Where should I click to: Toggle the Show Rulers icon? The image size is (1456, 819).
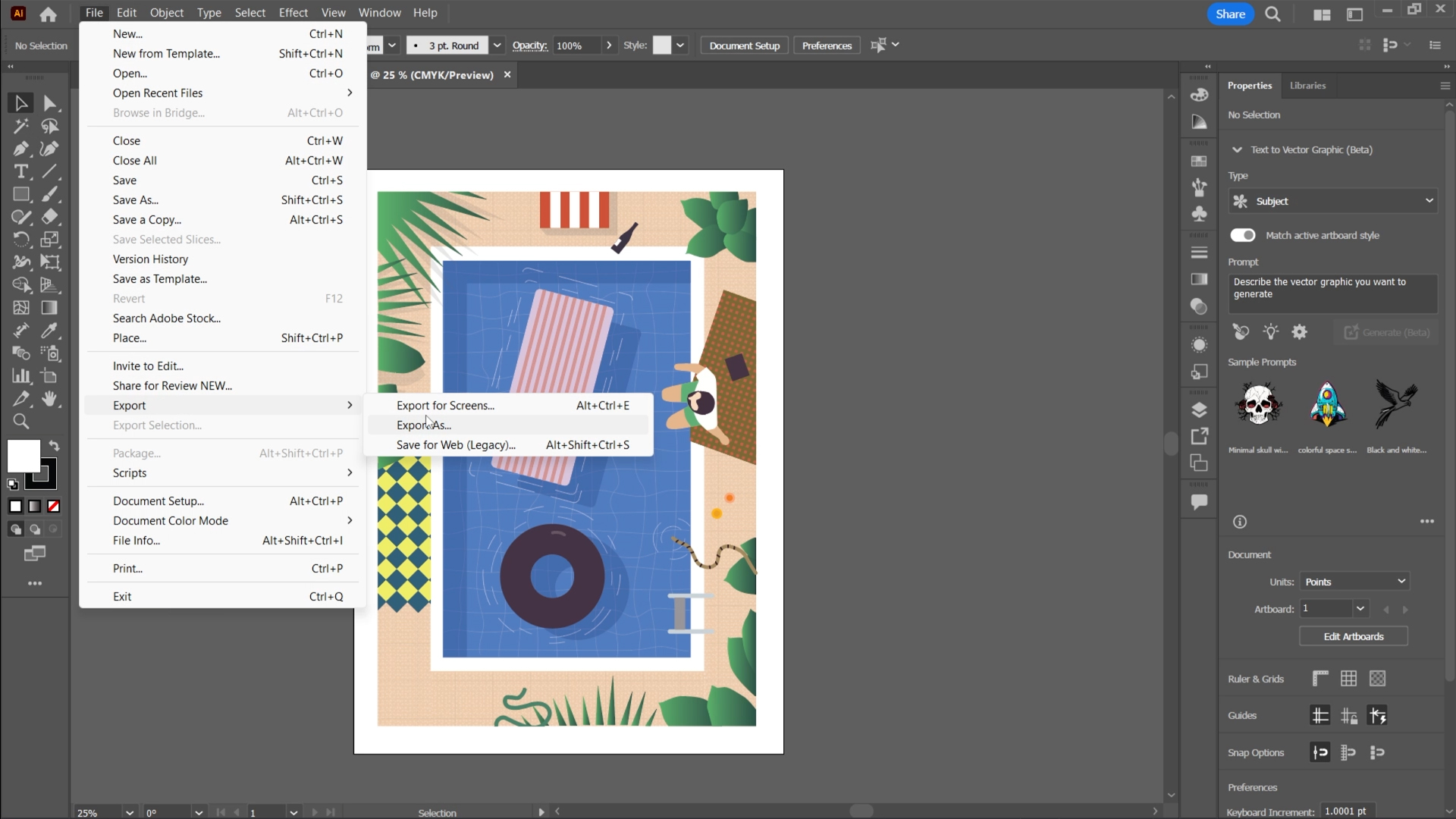point(1320,679)
